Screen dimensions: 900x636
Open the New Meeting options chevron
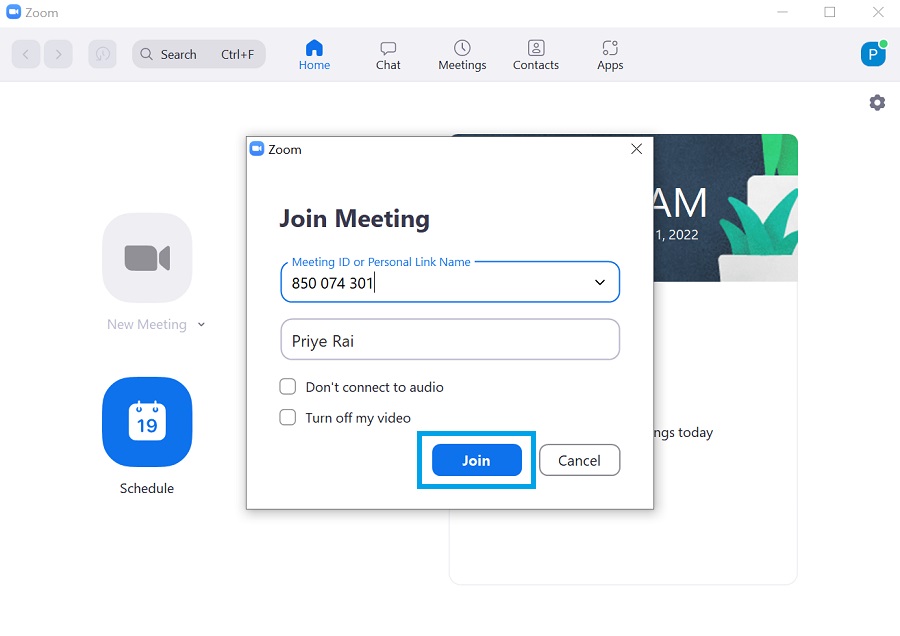coord(202,324)
